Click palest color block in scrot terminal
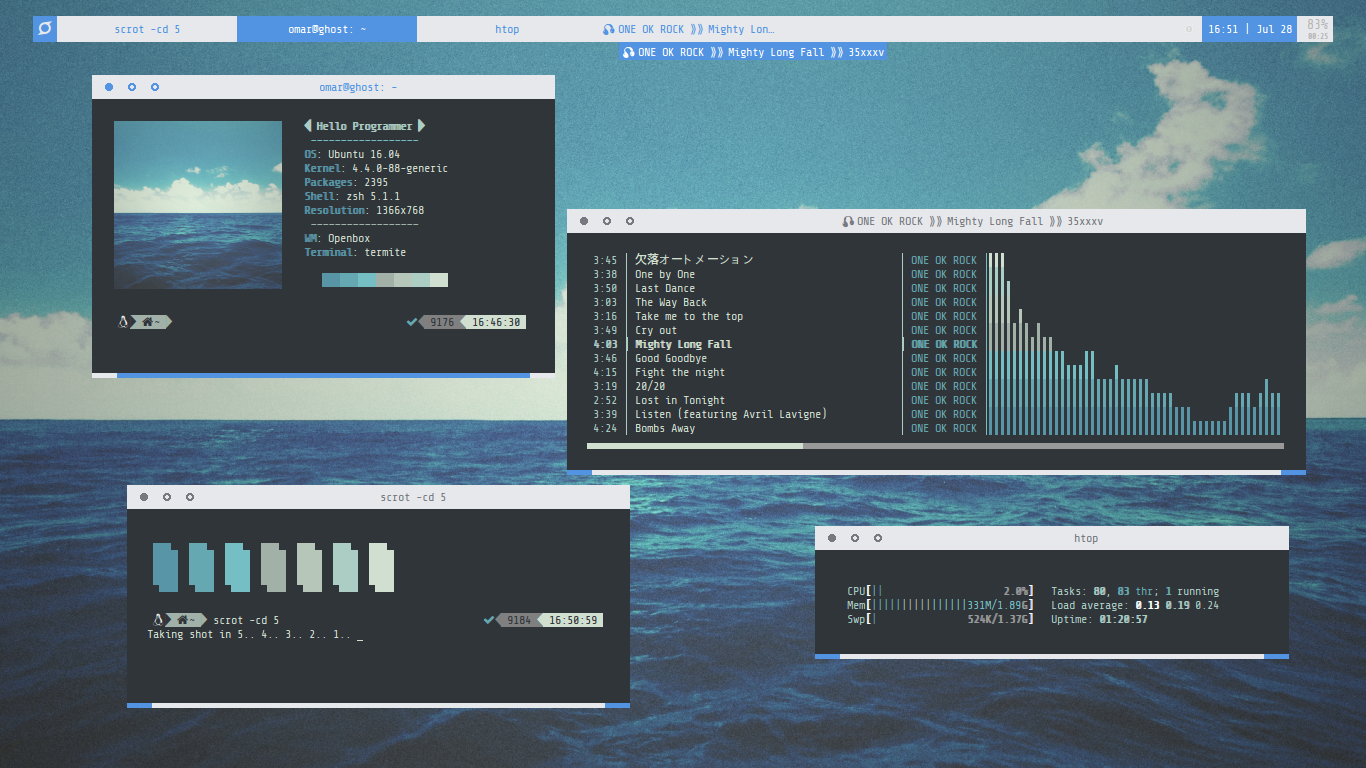This screenshot has width=1366, height=768. (x=381, y=567)
